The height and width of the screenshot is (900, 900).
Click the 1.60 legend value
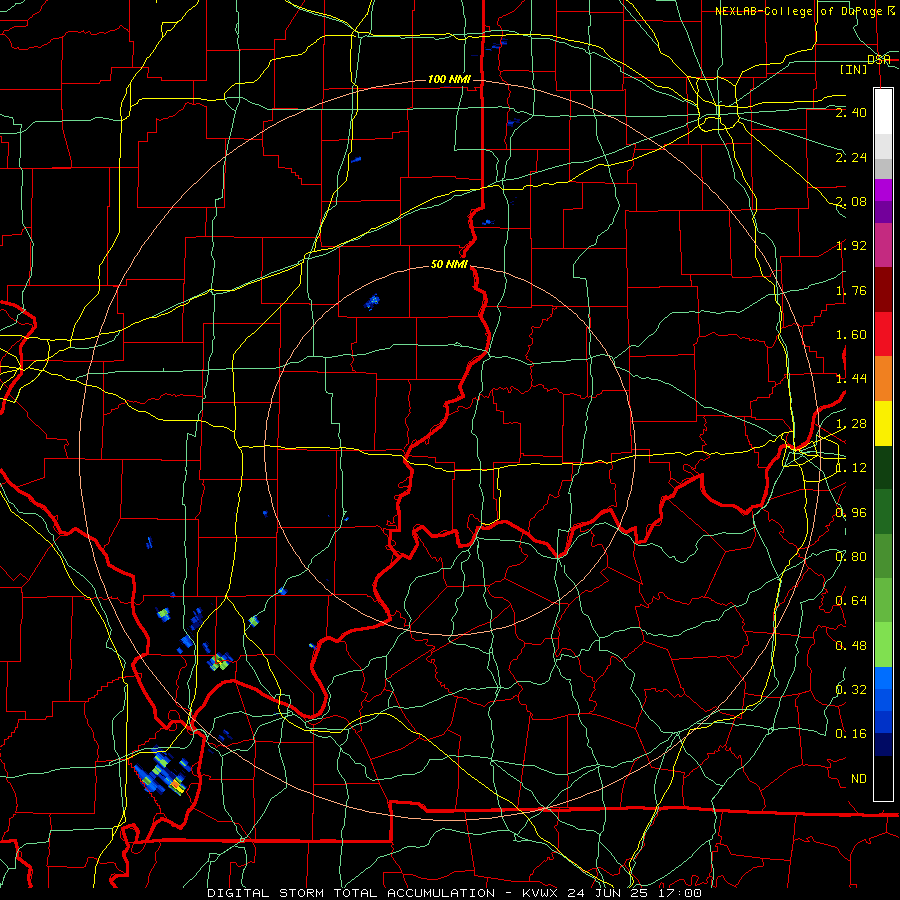tap(851, 335)
